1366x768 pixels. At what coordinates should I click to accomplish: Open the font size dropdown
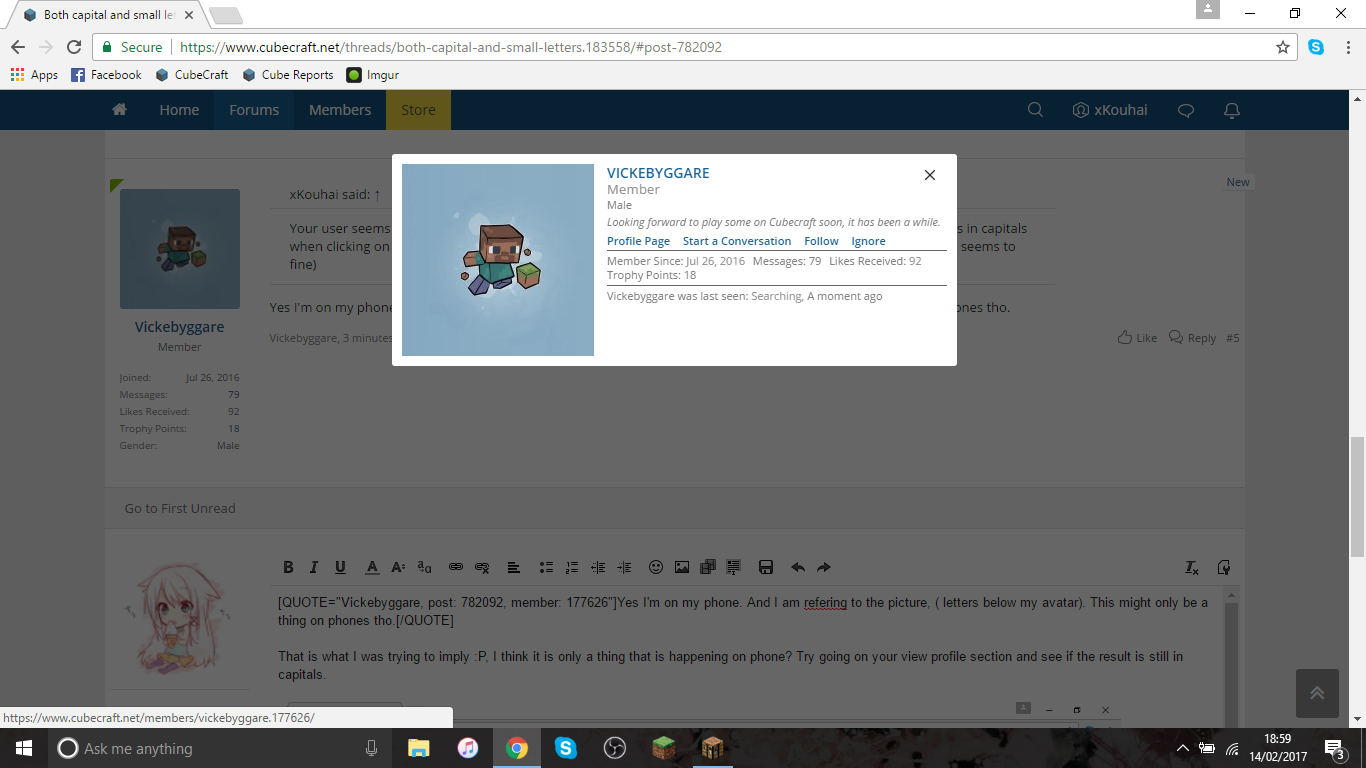click(398, 567)
